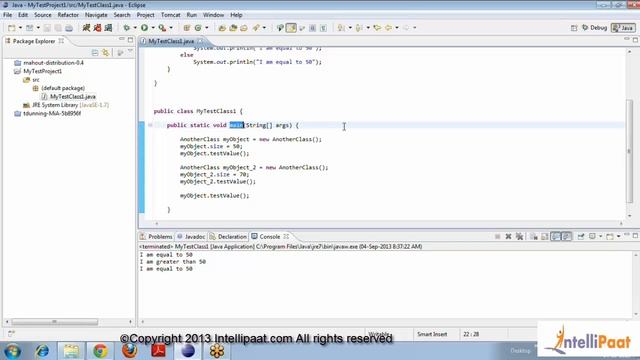Click the Open Console icon
Screen dimensions: 640x360
click(x=610, y=236)
